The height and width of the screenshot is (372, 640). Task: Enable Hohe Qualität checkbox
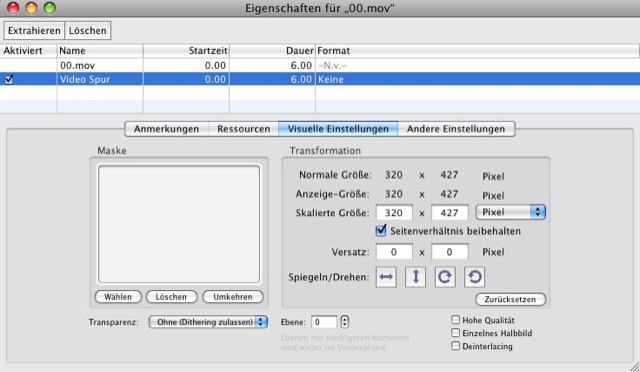[x=456, y=320]
